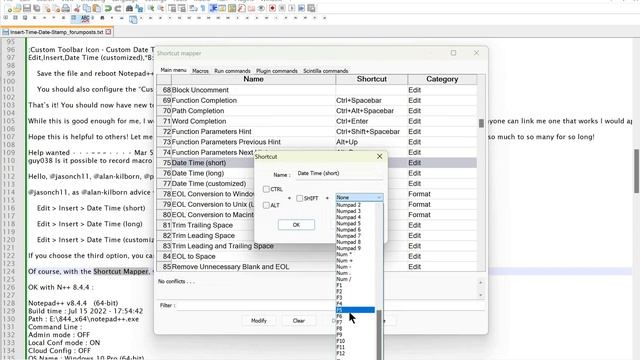This screenshot has width=640, height=360.
Task: Pick F1 from the key dropdown
Action: (x=355, y=285)
